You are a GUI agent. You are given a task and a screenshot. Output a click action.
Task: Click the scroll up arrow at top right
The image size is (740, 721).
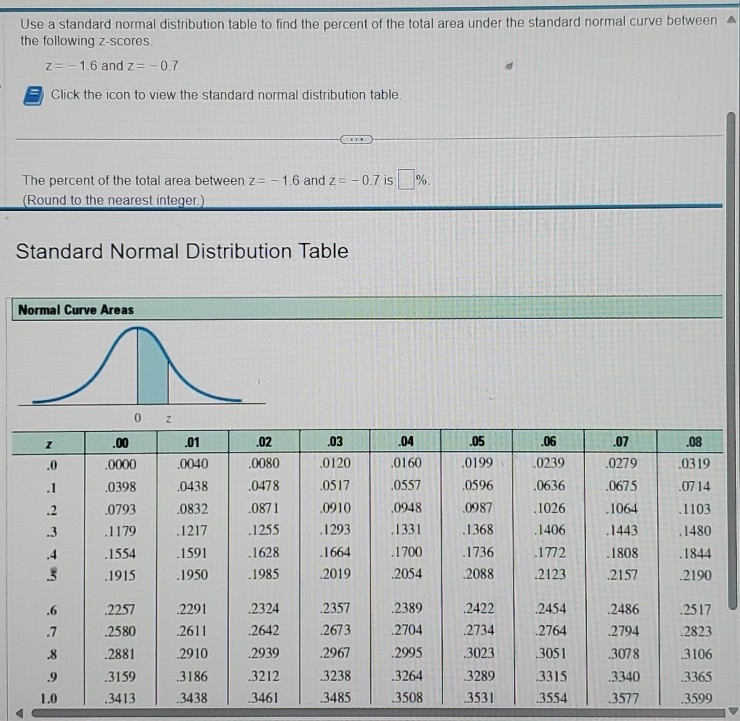click(731, 20)
